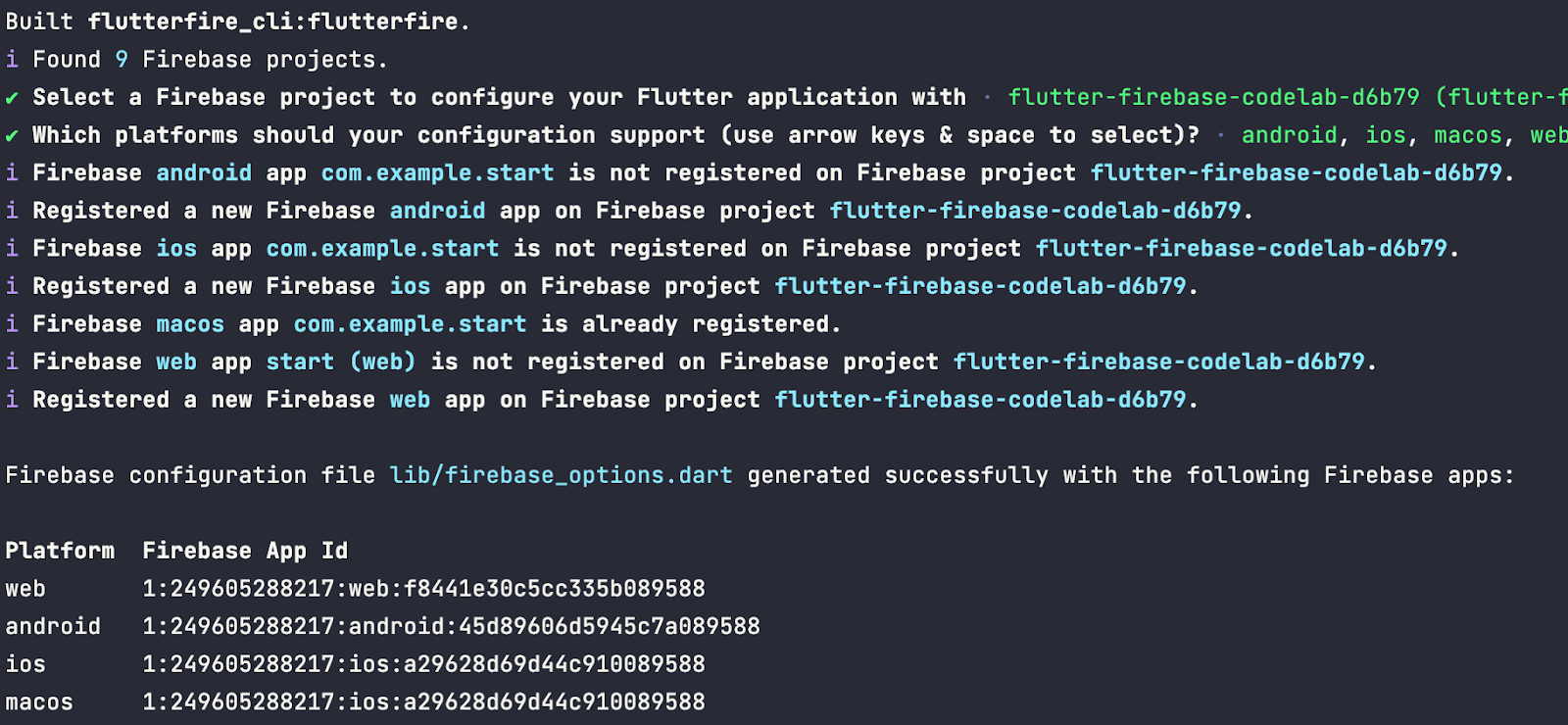Click green "macos" in selected platforms list
1568x725 pixels.
pyautogui.click(x=1467, y=135)
